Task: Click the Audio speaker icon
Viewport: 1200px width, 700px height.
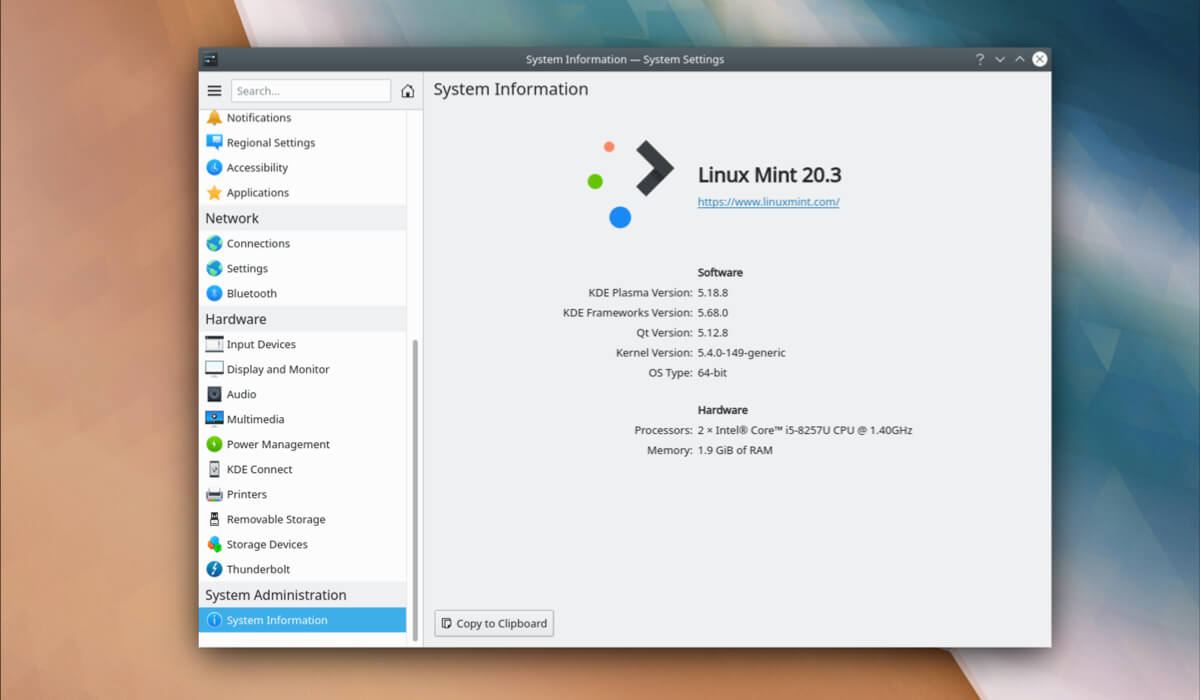Action: click(x=214, y=394)
